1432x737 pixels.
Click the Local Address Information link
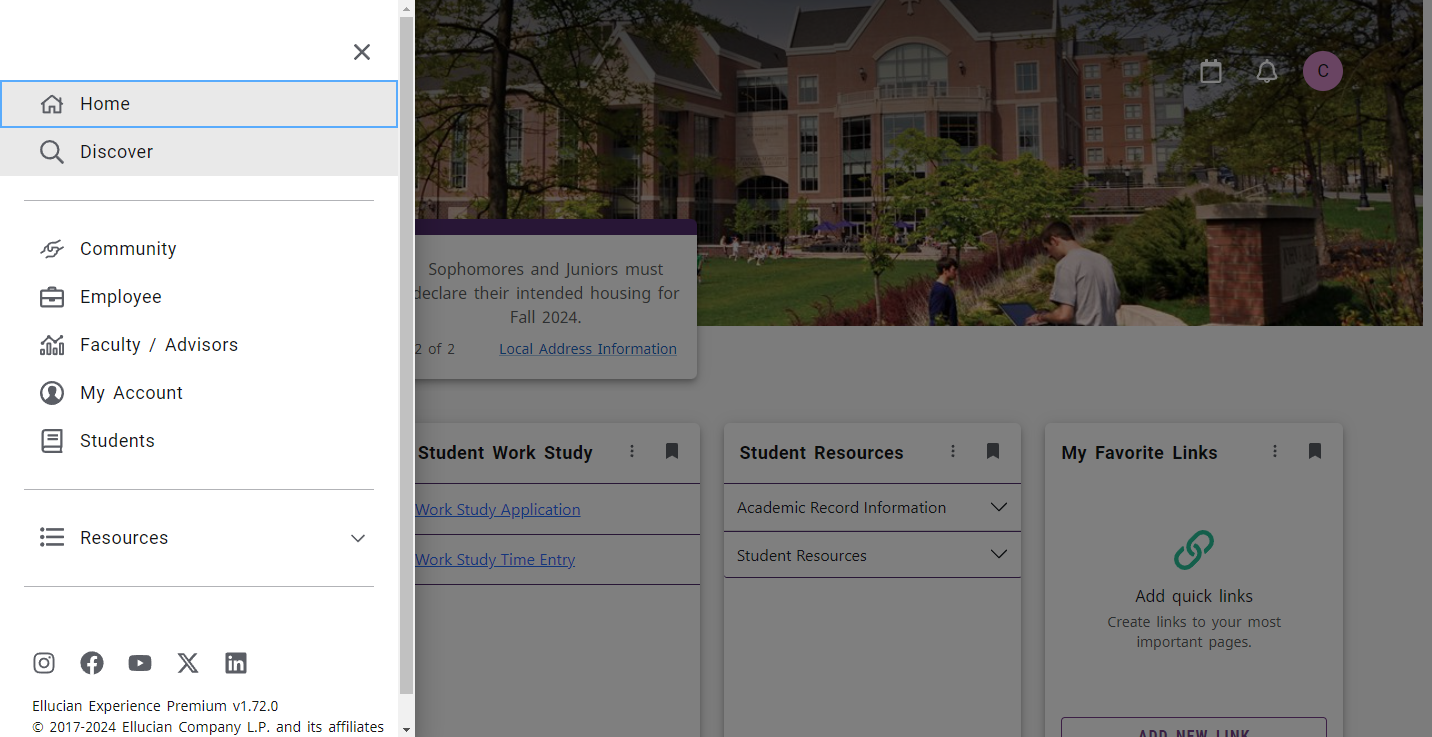click(588, 349)
